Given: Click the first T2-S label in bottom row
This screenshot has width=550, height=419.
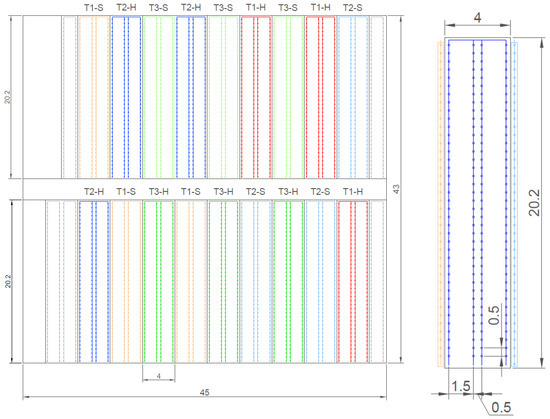Looking at the screenshot, I should [x=256, y=192].
